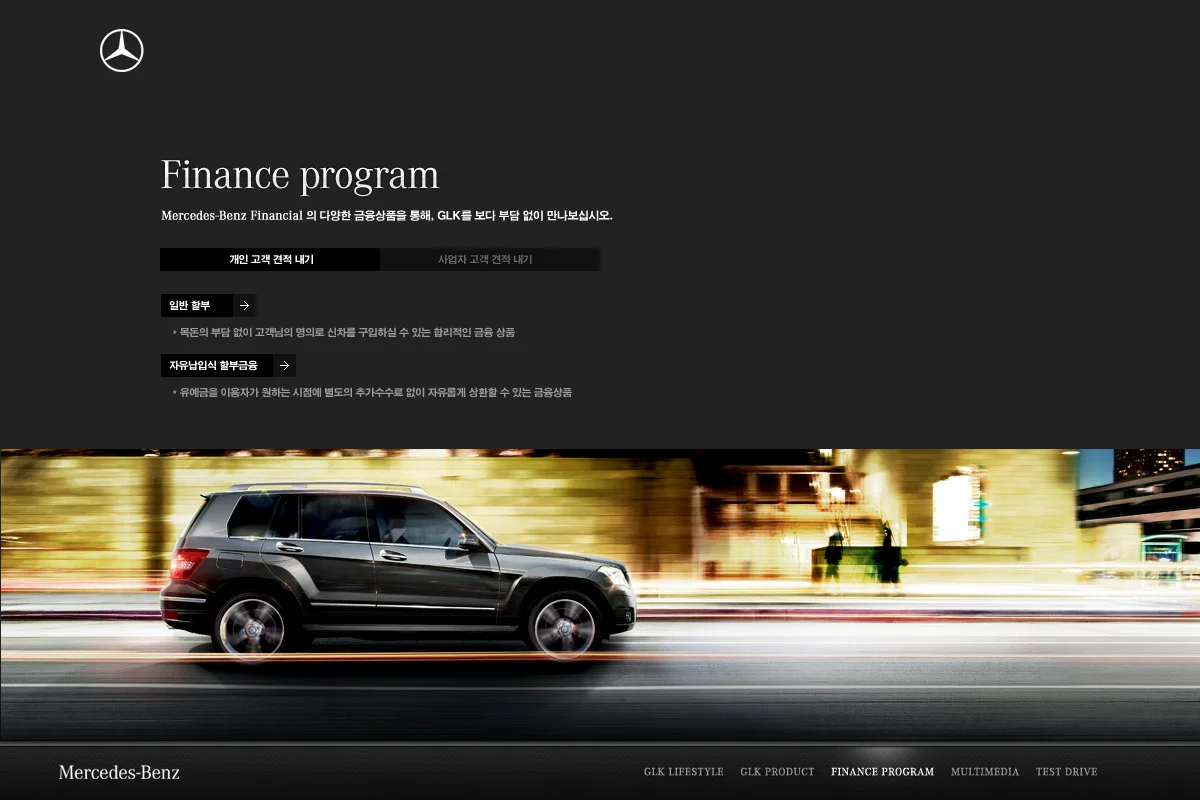Click the arrow icon beside 자유납입식 할부금융
Image resolution: width=1200 pixels, height=800 pixels.
pyautogui.click(x=285, y=365)
